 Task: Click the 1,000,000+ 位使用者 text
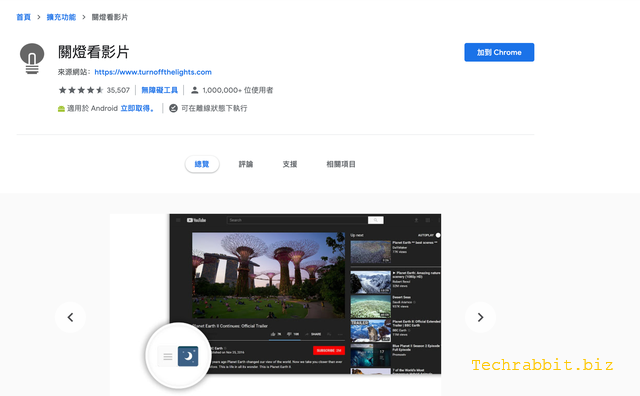238,90
